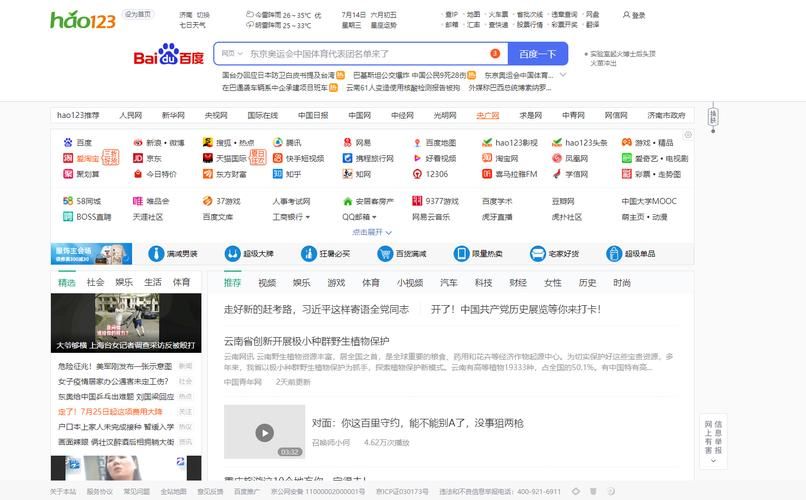Screen dimensions: 806x500
Task: Click 设为首页 button
Action: (138, 14)
